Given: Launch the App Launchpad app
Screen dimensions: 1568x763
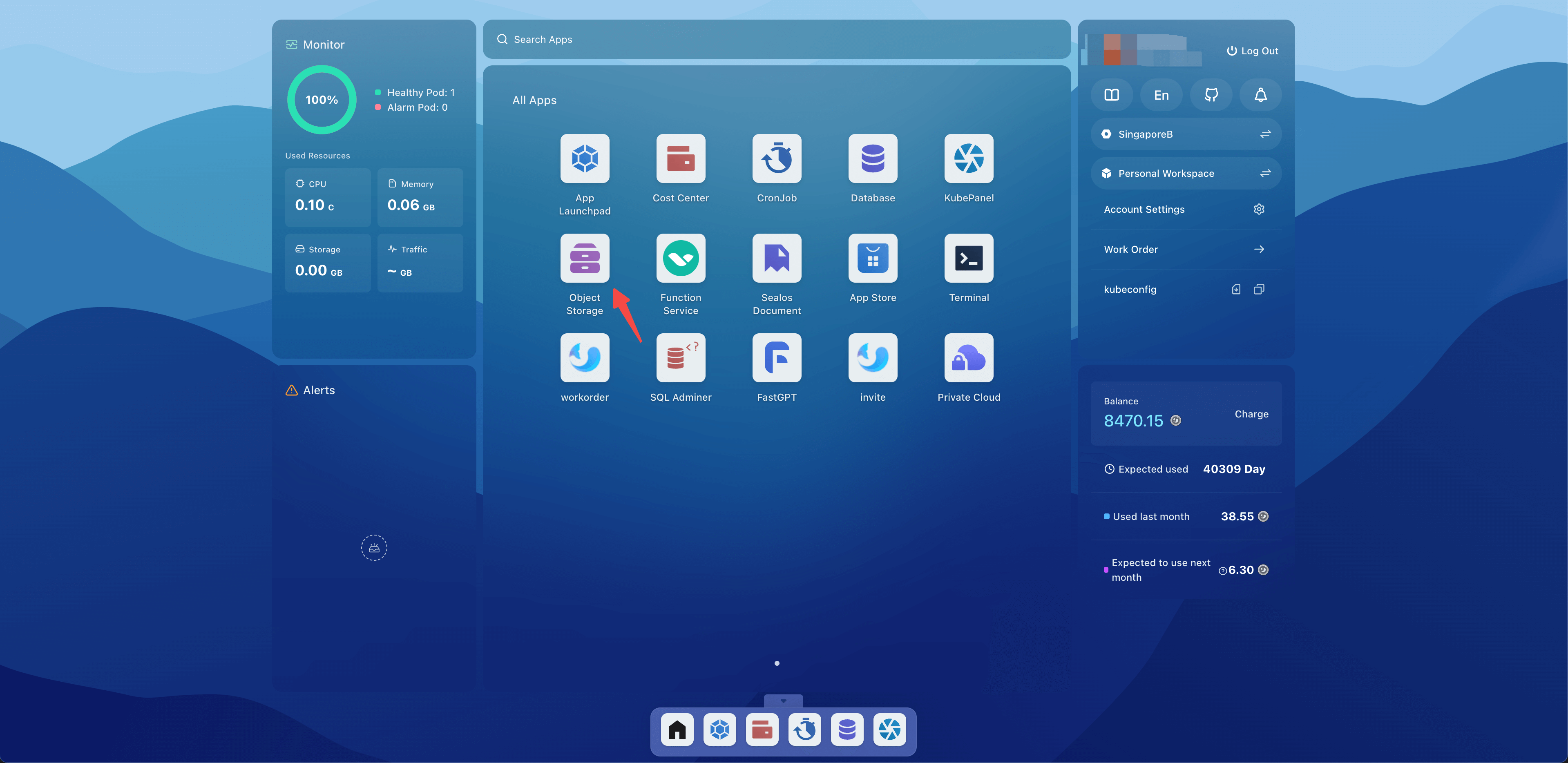Looking at the screenshot, I should coord(584,158).
